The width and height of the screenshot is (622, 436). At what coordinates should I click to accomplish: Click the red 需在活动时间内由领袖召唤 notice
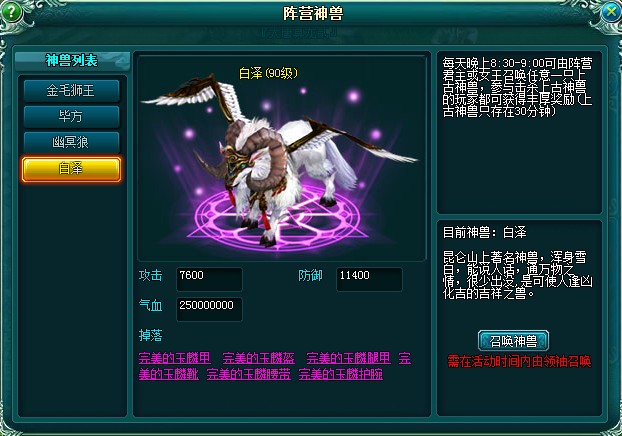[x=519, y=361]
